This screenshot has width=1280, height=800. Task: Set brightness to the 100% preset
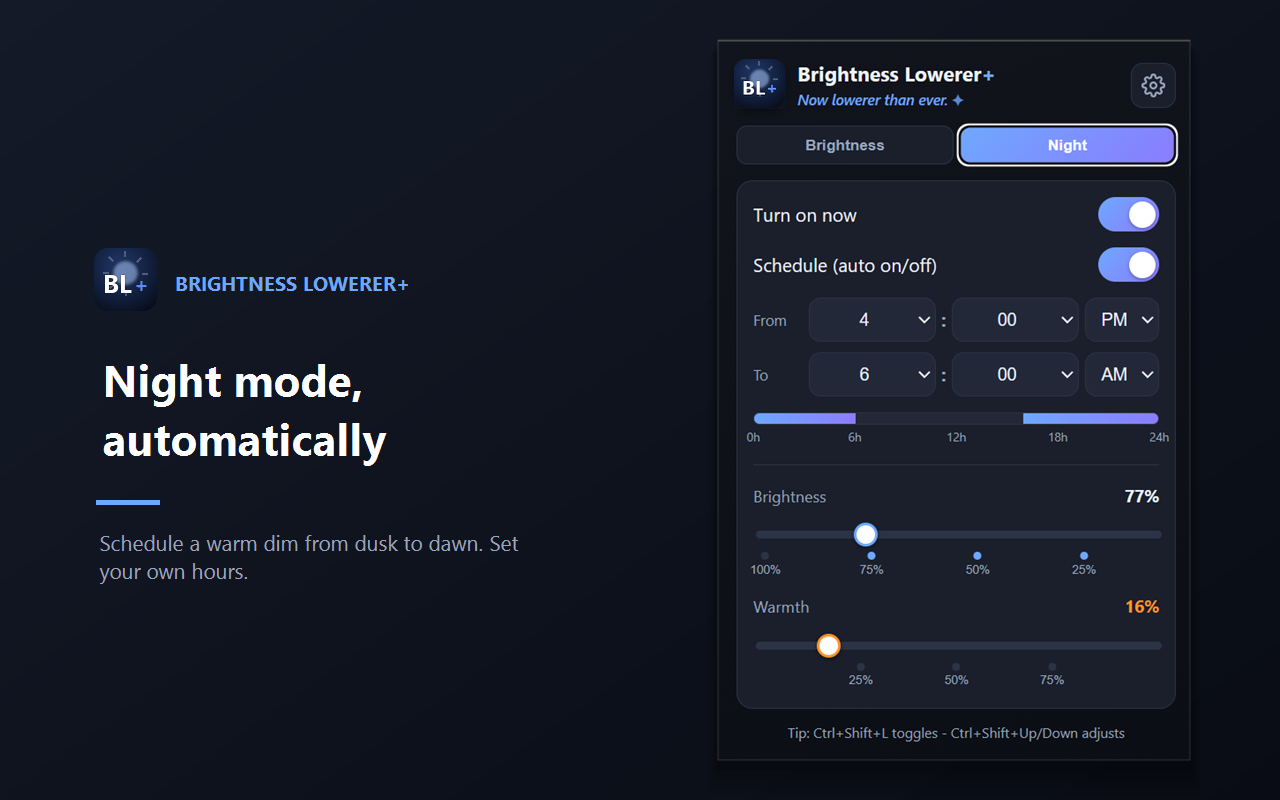pyautogui.click(x=765, y=563)
